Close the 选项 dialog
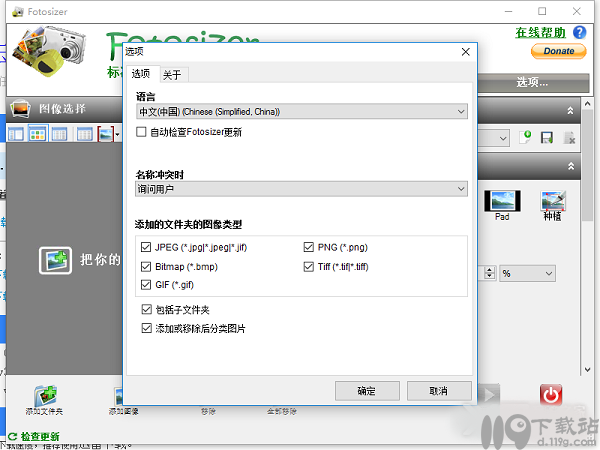Viewport: 600px width, 450px height. [466, 52]
